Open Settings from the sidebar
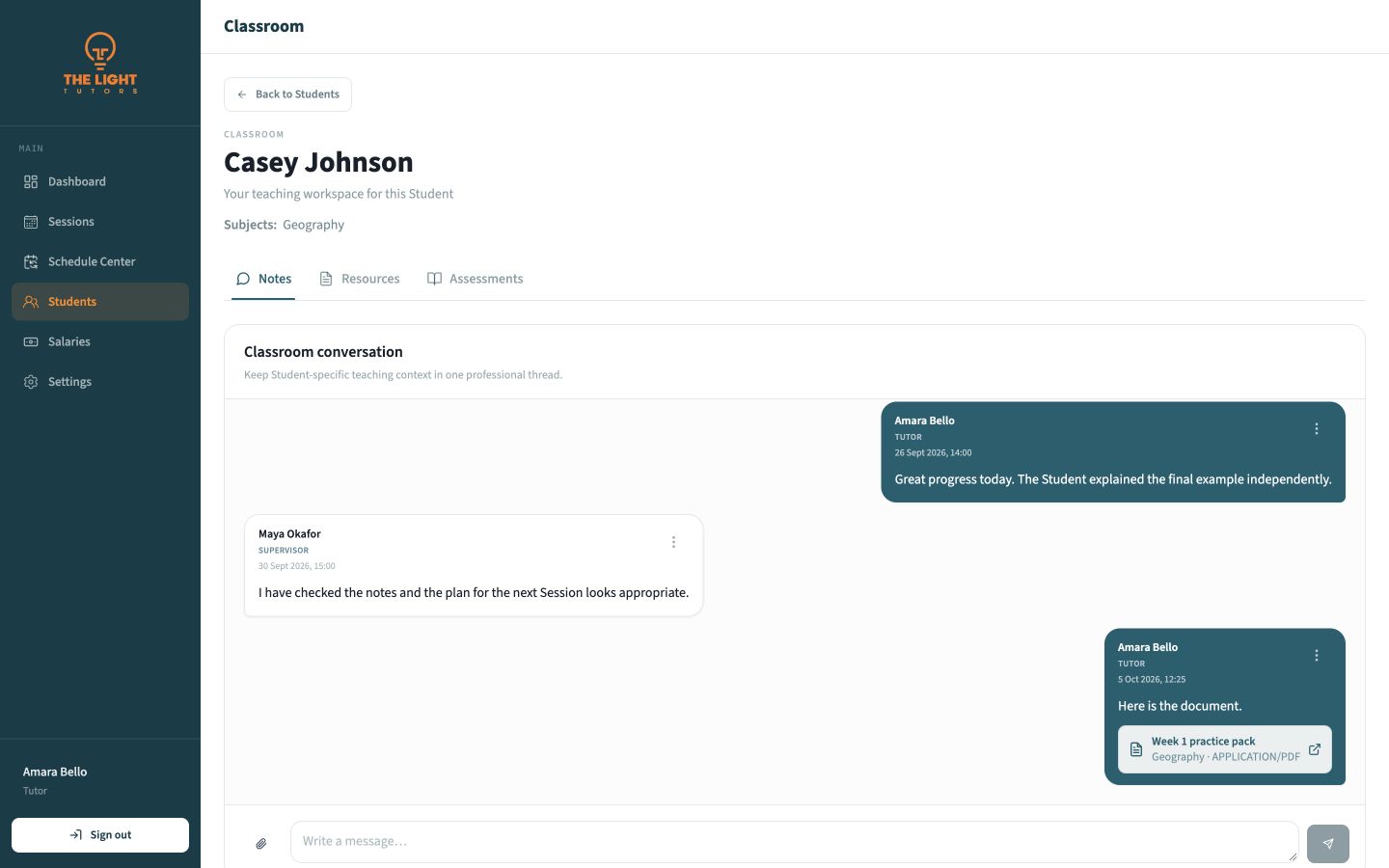1389x868 pixels. [100, 382]
